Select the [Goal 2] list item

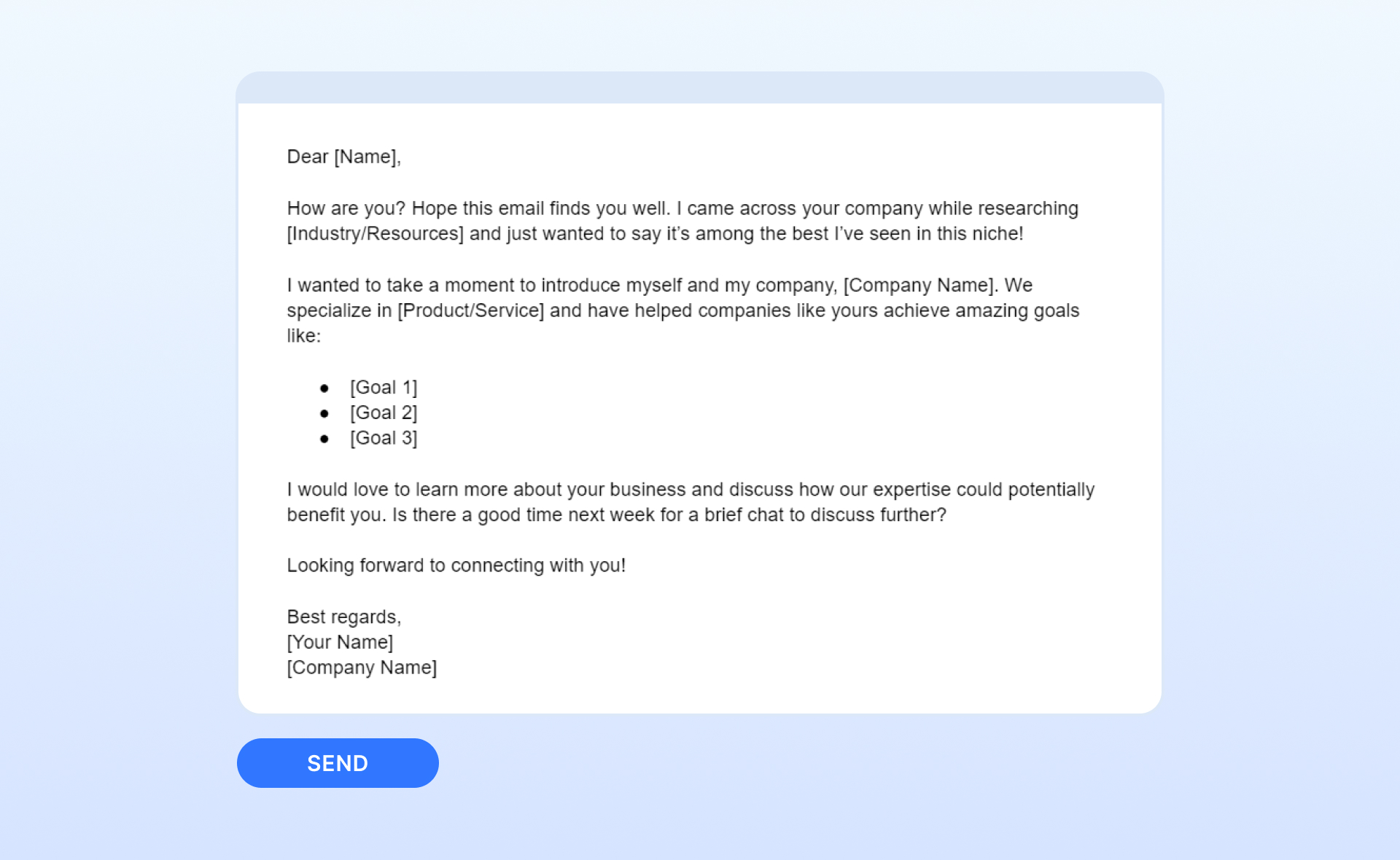tap(384, 413)
